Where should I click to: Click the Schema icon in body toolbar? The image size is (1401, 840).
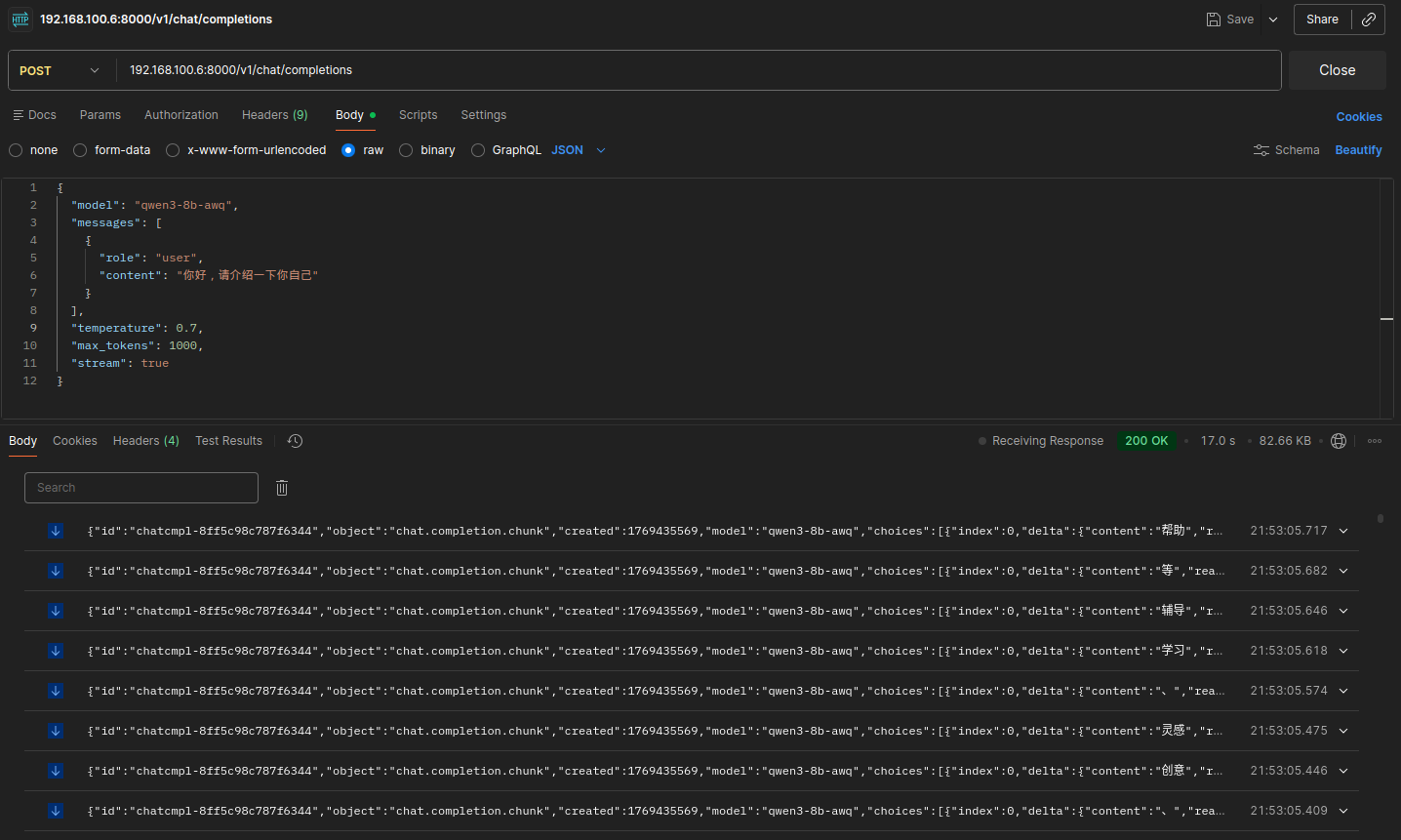[x=1261, y=150]
